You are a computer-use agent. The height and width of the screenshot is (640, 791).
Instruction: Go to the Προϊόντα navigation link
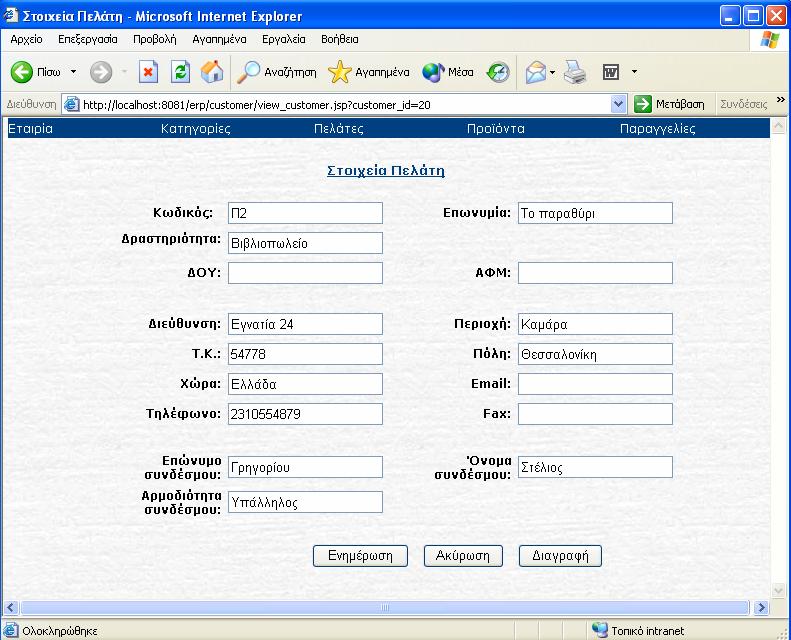tap(495, 129)
